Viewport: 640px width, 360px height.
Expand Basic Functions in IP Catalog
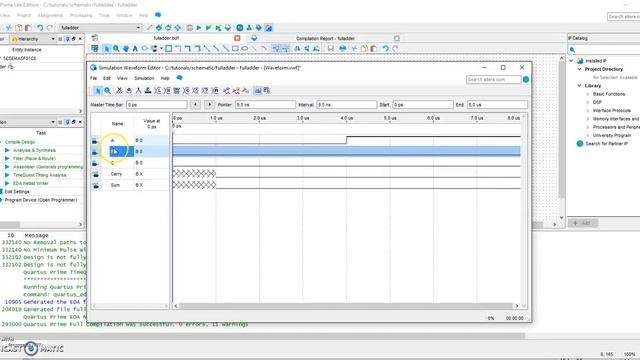pyautogui.click(x=588, y=94)
